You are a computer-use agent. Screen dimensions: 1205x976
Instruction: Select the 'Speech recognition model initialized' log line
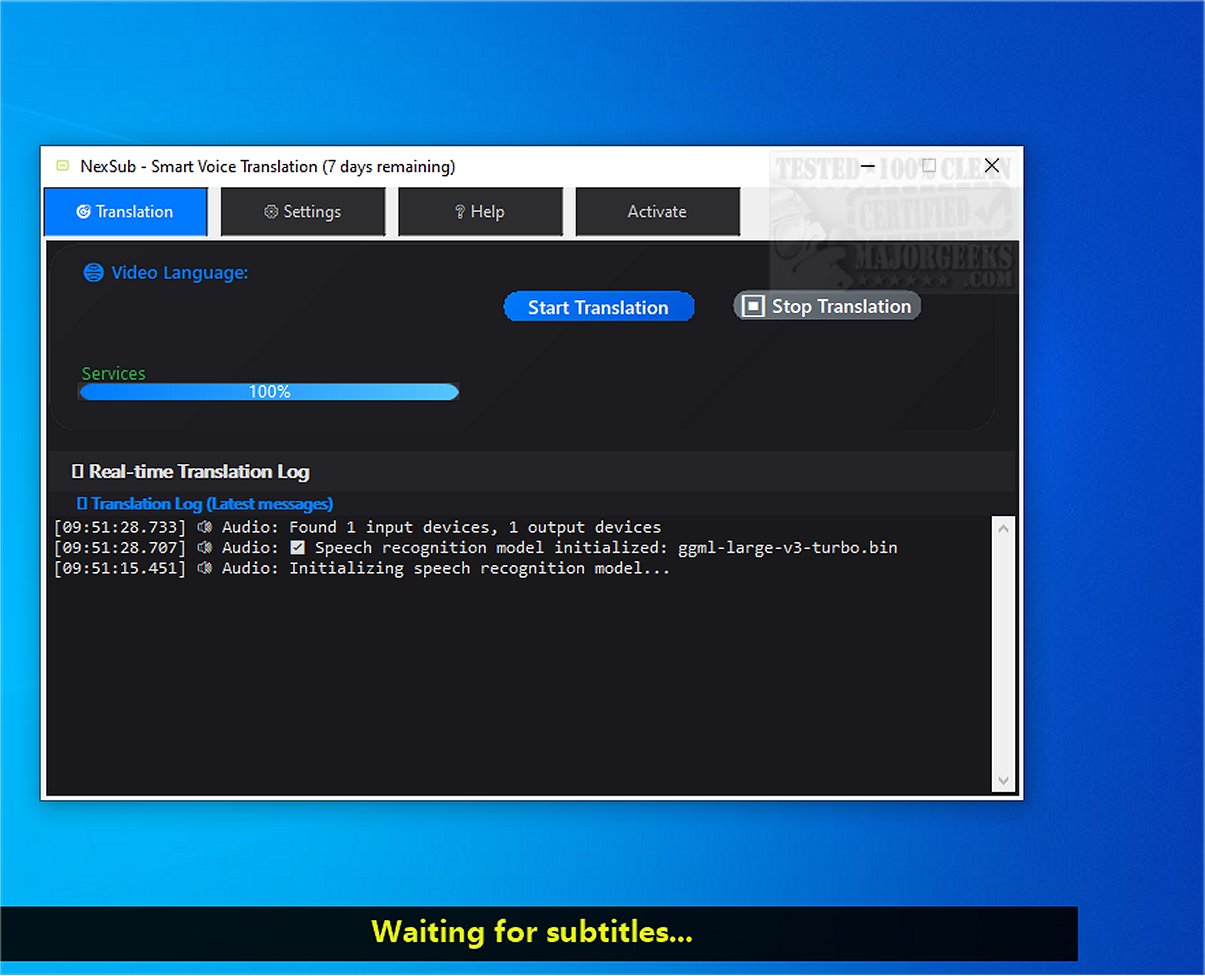(475, 547)
